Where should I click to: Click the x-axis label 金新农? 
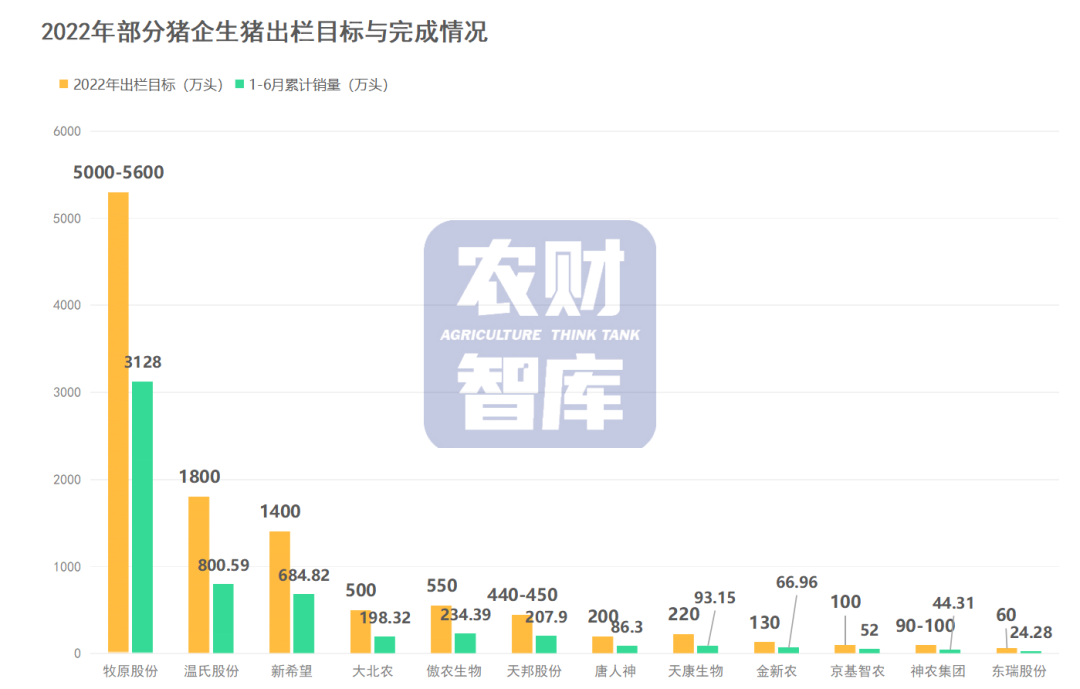776,671
